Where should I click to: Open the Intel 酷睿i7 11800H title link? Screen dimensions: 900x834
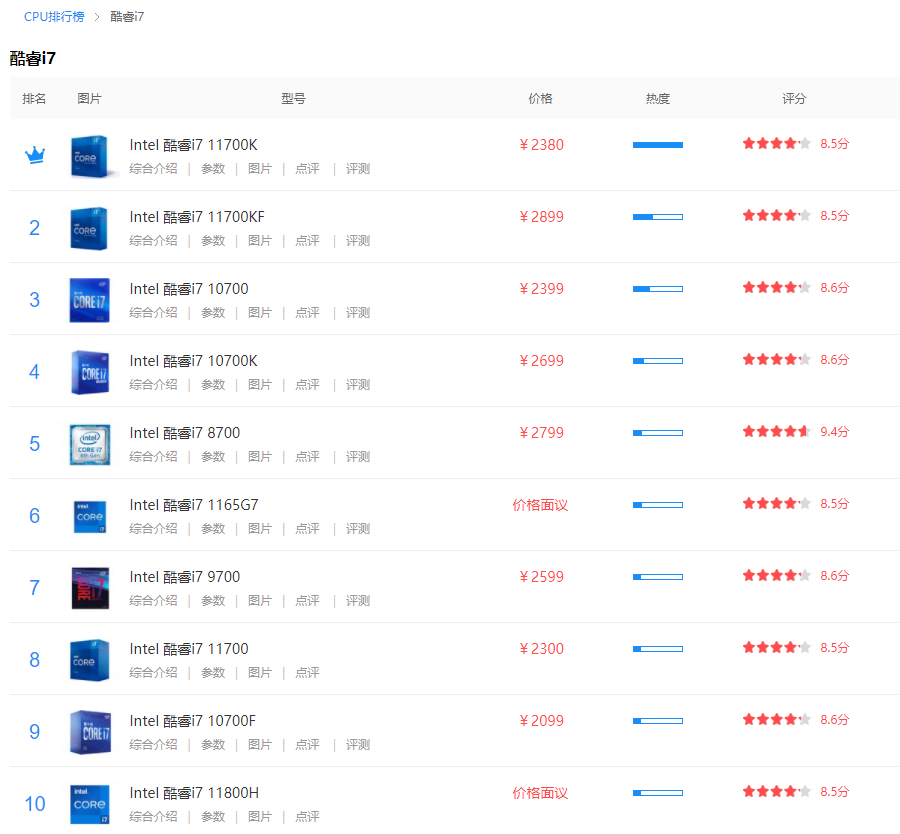[194, 793]
